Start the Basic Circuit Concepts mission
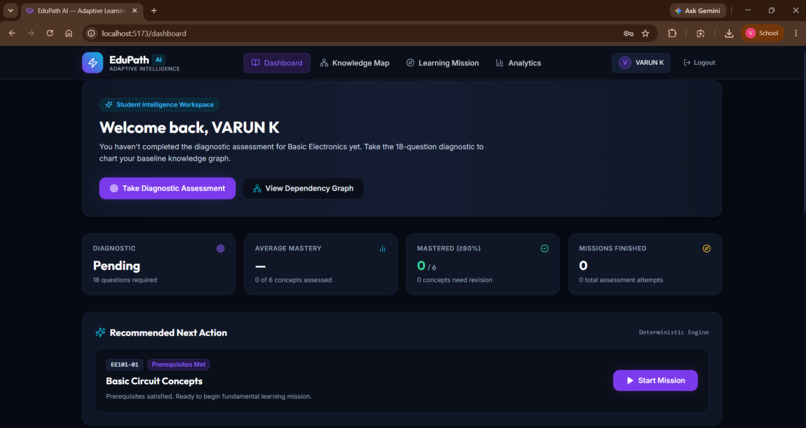Screen dimensions: 806x428 click(655, 380)
